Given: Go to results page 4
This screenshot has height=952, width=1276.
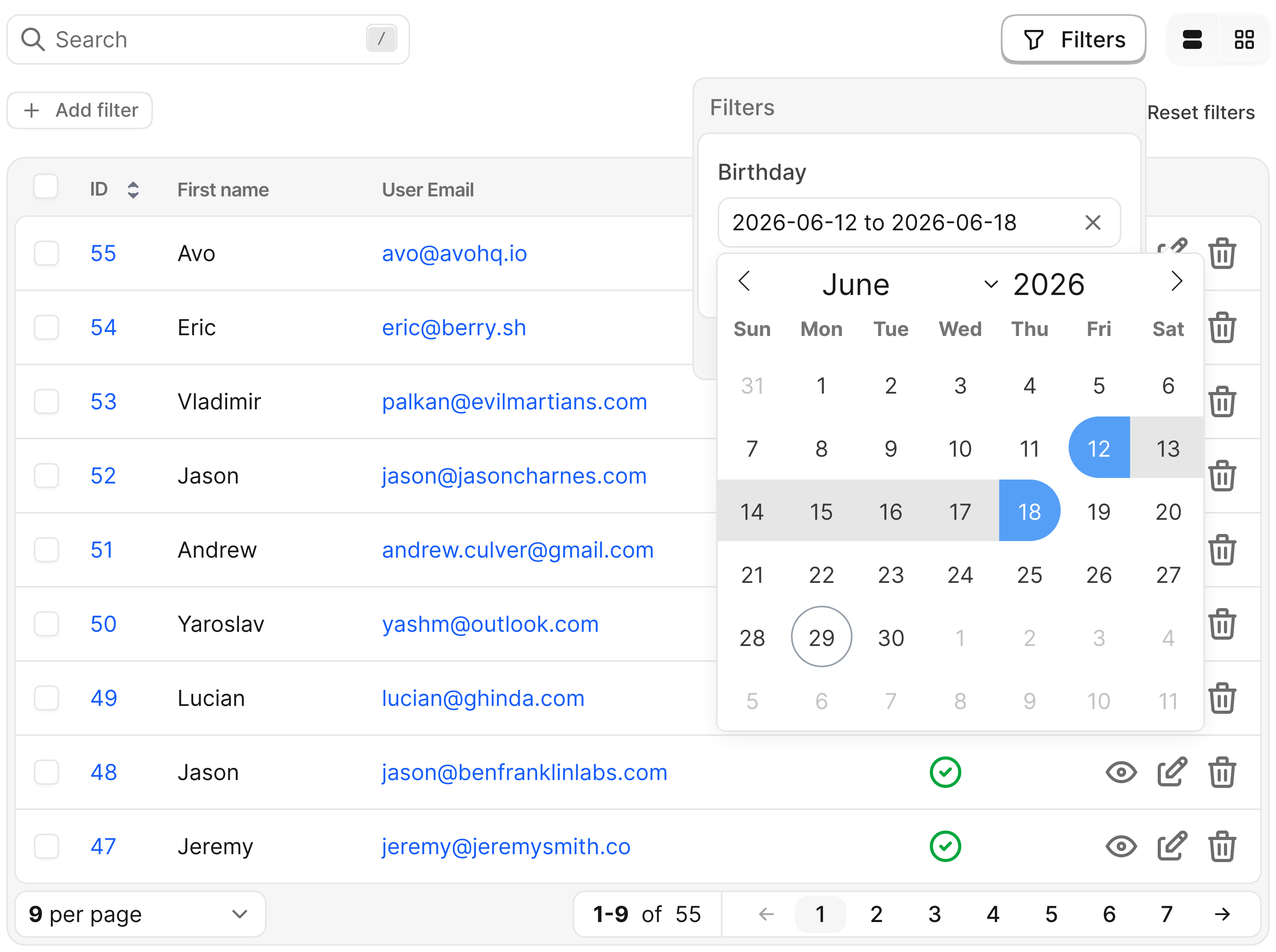Looking at the screenshot, I should click(992, 914).
